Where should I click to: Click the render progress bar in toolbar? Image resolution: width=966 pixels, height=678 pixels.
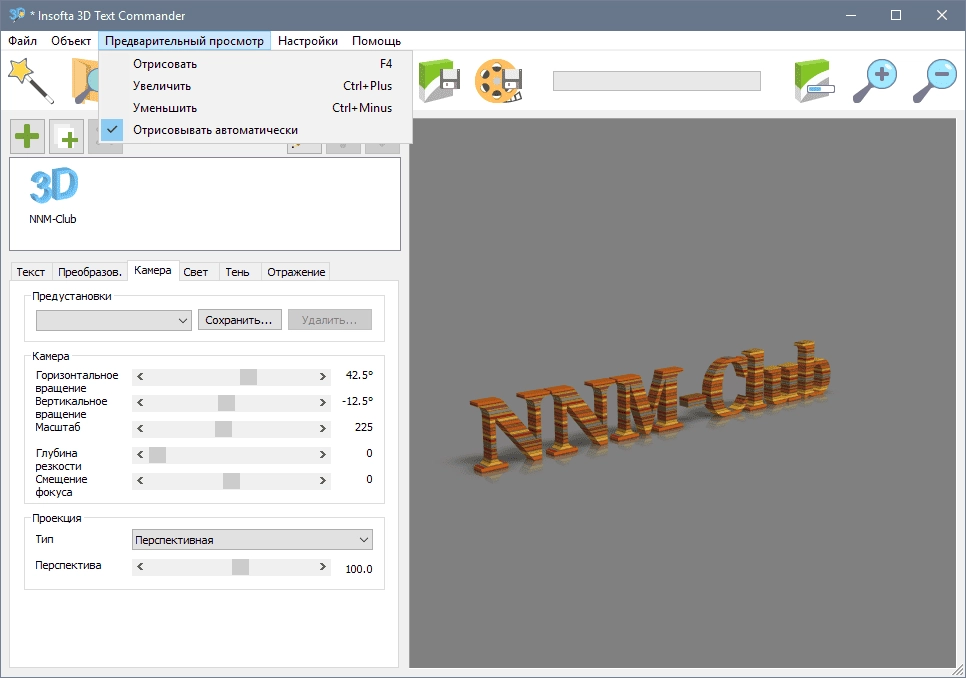pyautogui.click(x=657, y=81)
